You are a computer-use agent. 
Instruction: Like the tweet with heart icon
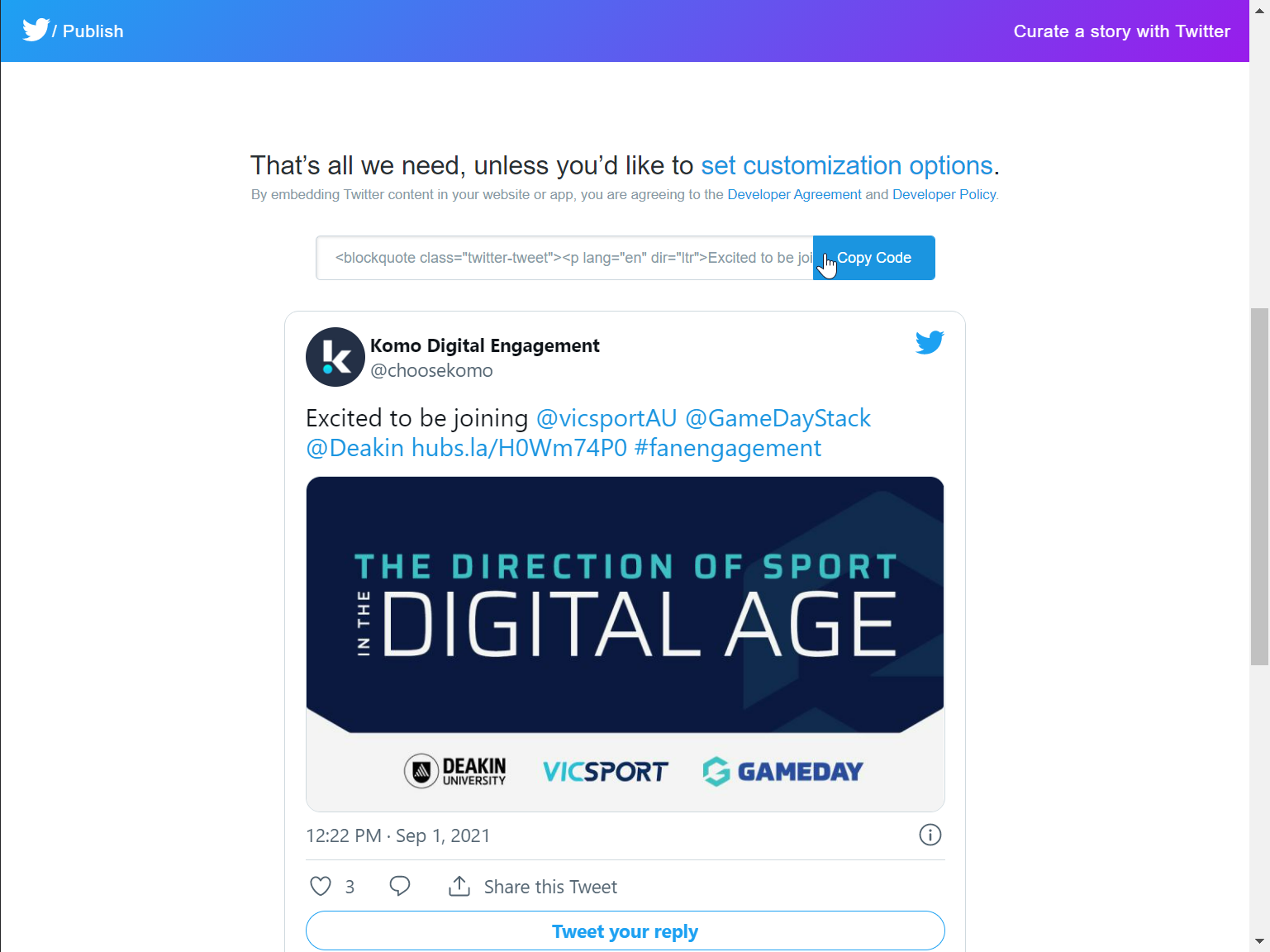(x=321, y=887)
